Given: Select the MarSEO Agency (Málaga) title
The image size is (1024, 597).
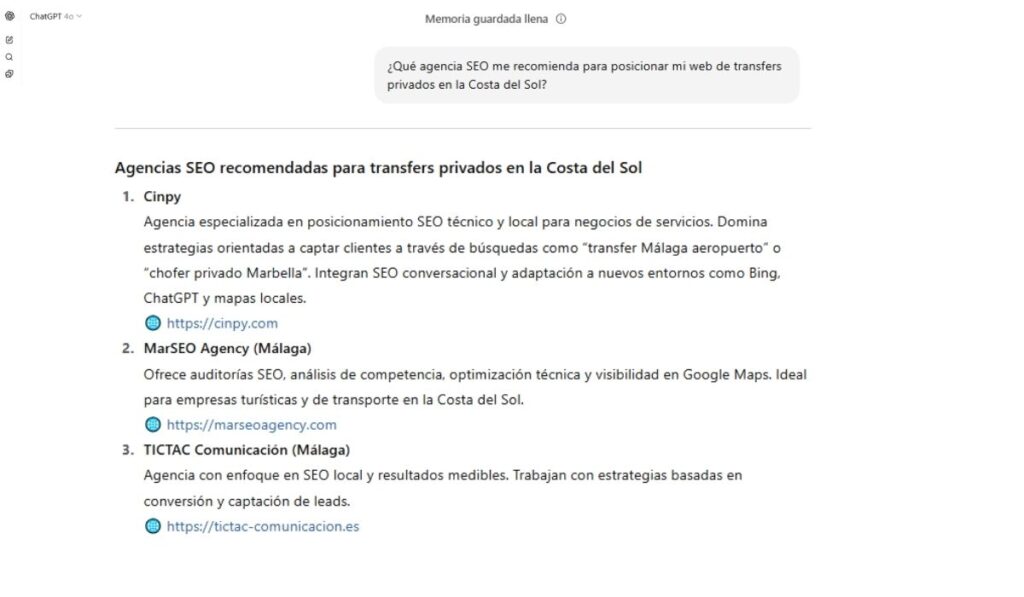Looking at the screenshot, I should tap(227, 348).
